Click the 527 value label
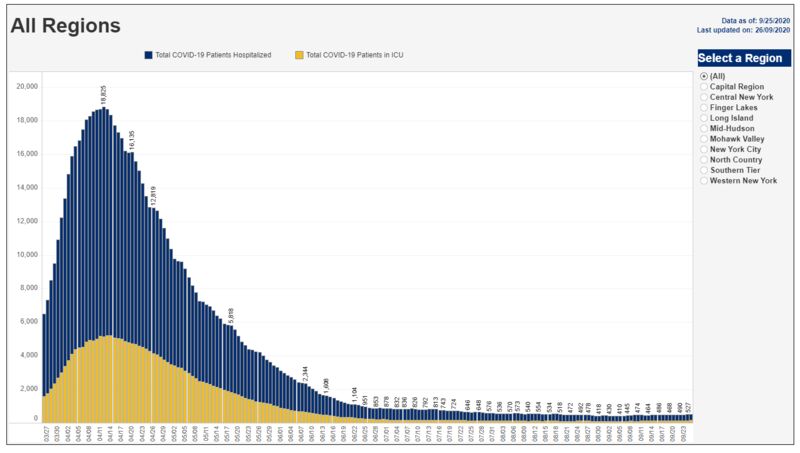This screenshot has height=453, width=800. point(688,408)
